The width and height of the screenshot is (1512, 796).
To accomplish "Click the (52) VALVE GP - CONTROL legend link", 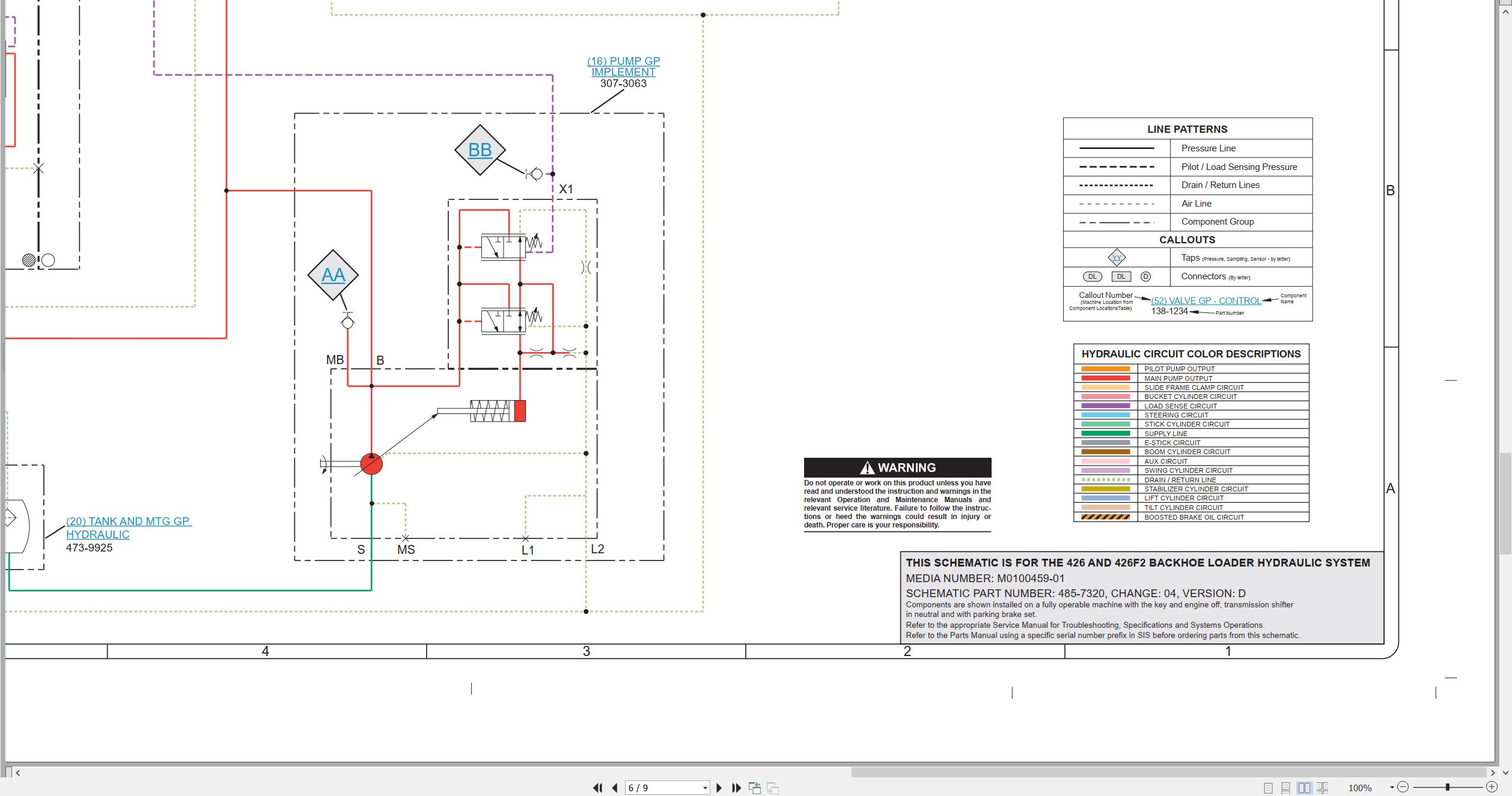I will pos(1206,301).
